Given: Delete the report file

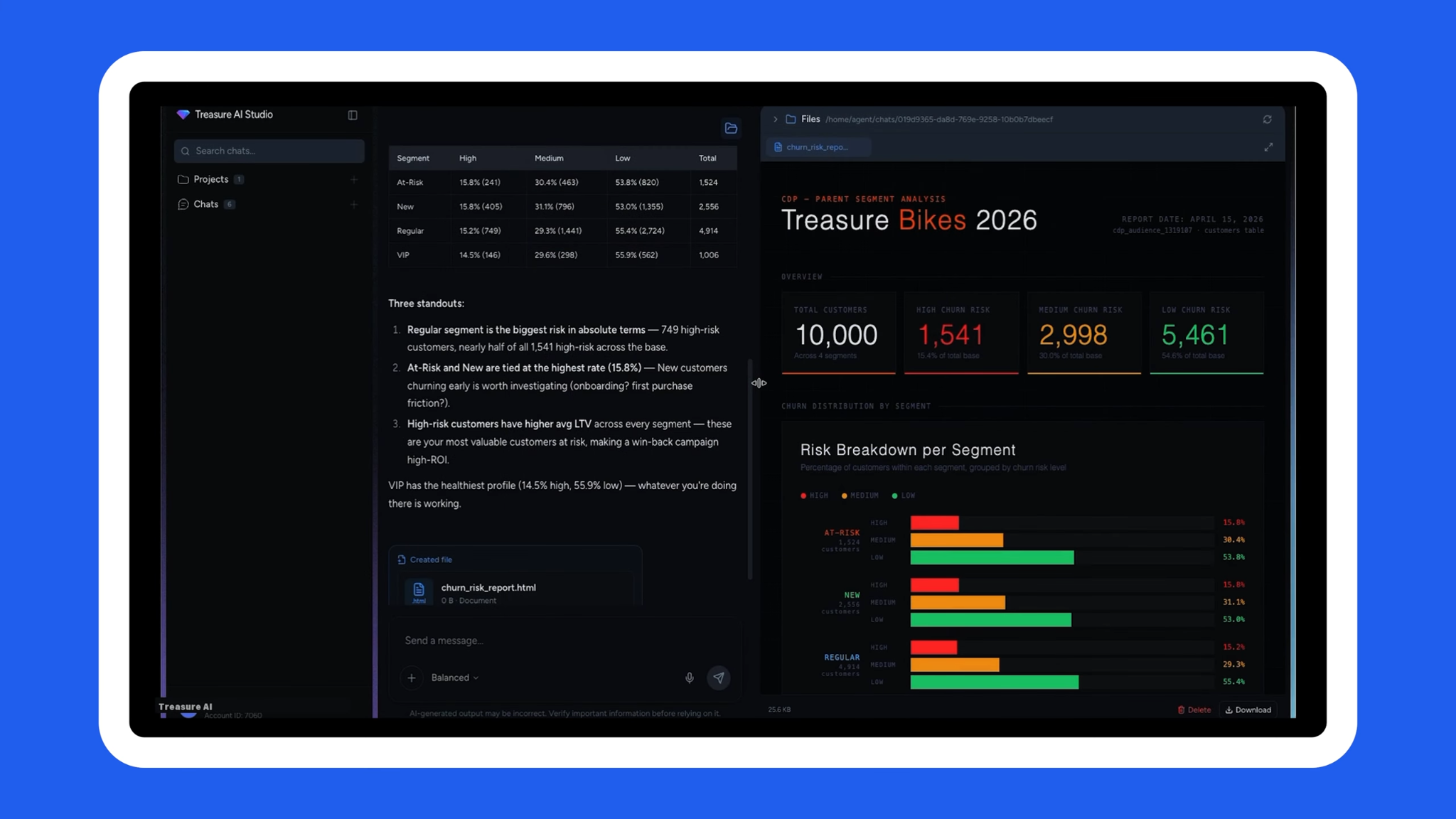Looking at the screenshot, I should 1194,710.
